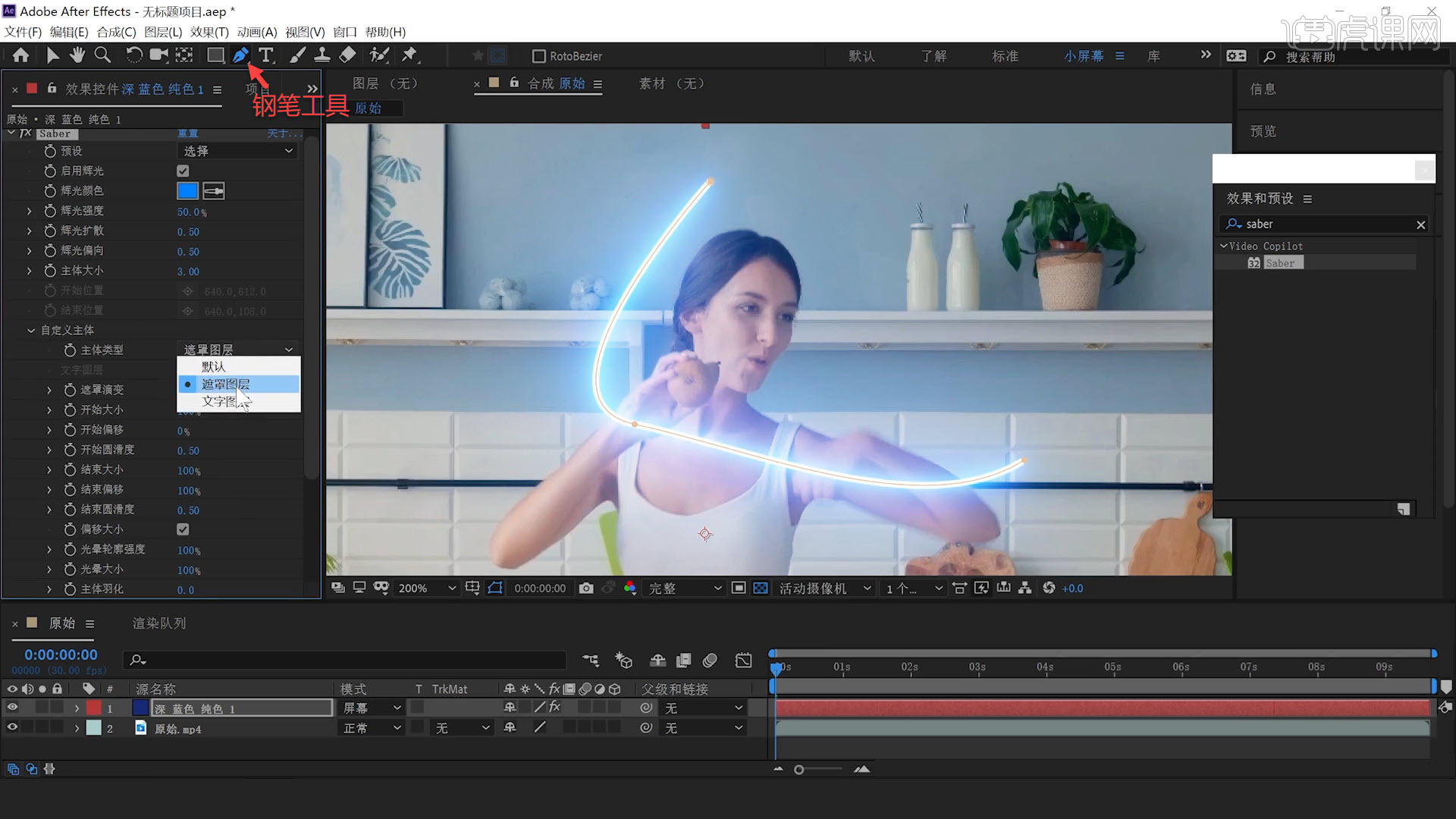Switch to the 素材 (无) tab
This screenshot has height=819, width=1456.
click(672, 83)
